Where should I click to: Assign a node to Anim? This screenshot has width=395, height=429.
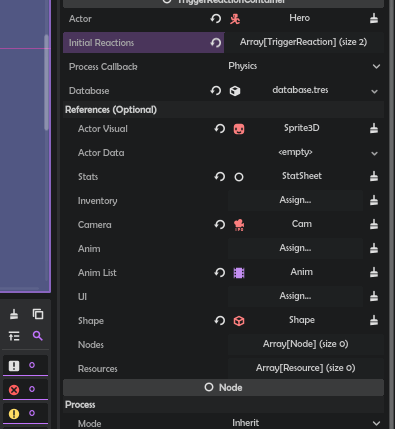(x=296, y=248)
